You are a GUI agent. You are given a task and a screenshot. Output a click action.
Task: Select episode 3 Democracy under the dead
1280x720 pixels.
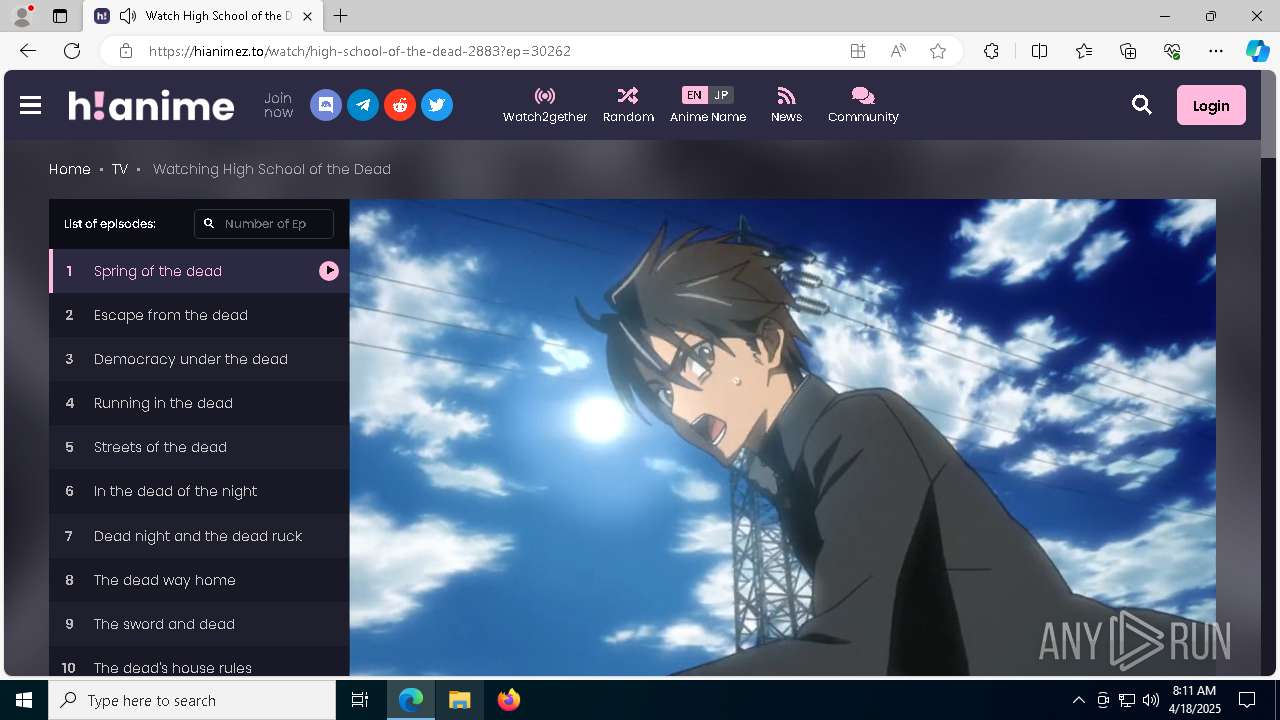point(199,359)
